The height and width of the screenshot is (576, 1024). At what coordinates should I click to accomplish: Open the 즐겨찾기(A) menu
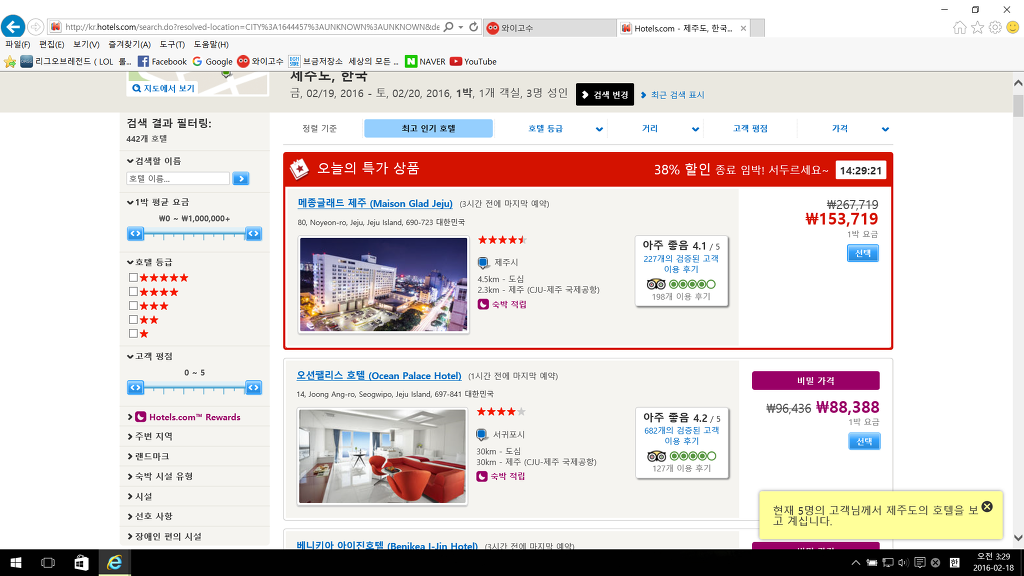[x=129, y=44]
